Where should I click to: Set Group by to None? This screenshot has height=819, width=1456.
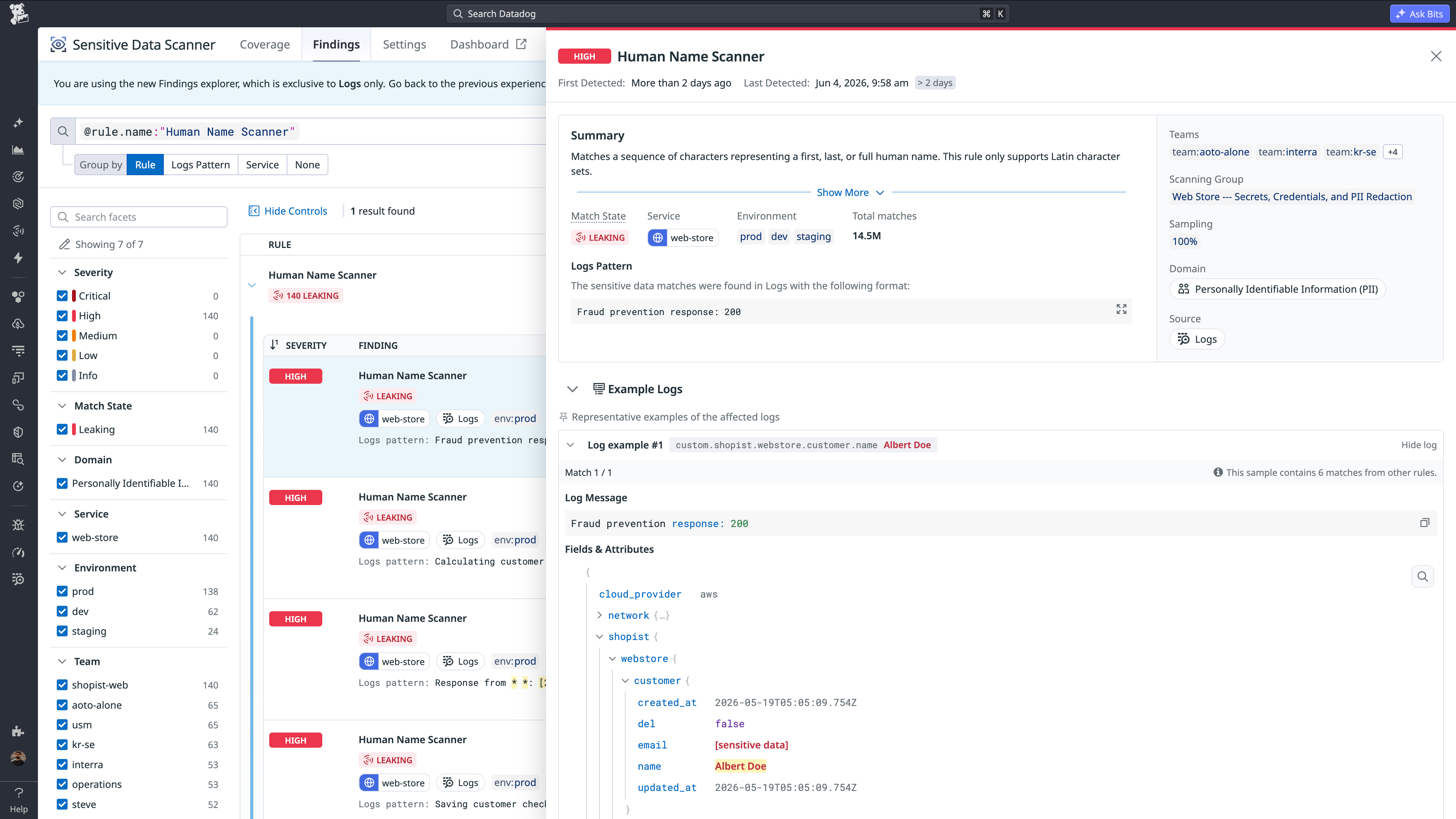pos(308,165)
